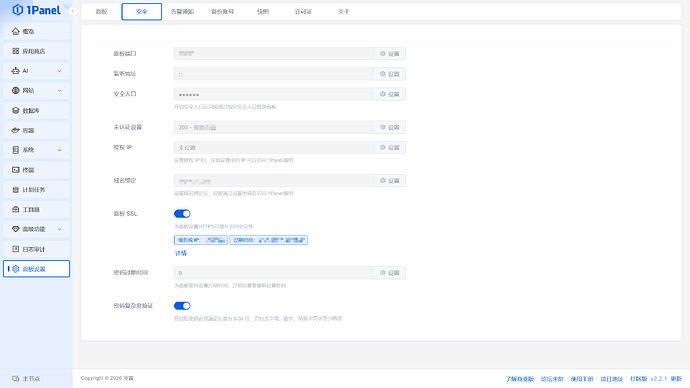Click the 监听地址 input field
690x388 pixels.
(274, 74)
